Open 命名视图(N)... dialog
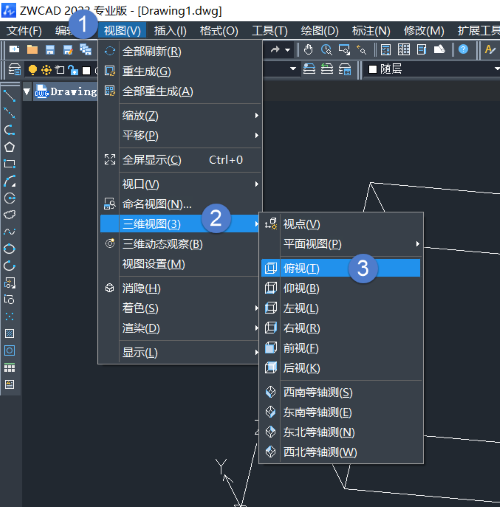This screenshot has height=507, width=500. click(180, 204)
